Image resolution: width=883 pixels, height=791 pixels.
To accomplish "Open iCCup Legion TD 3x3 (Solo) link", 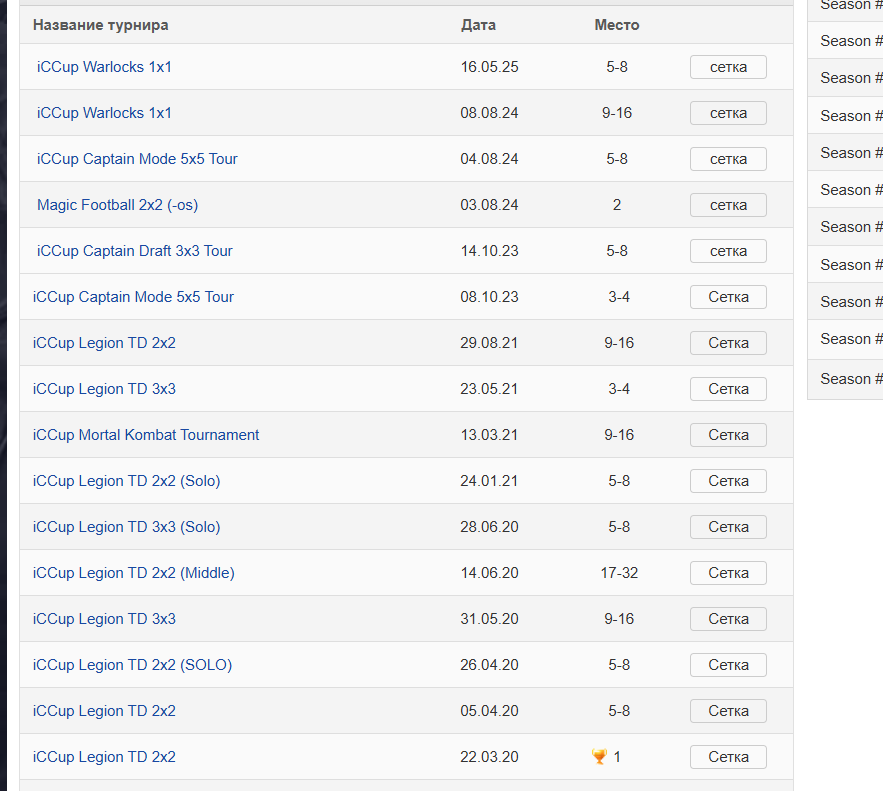I will [126, 528].
